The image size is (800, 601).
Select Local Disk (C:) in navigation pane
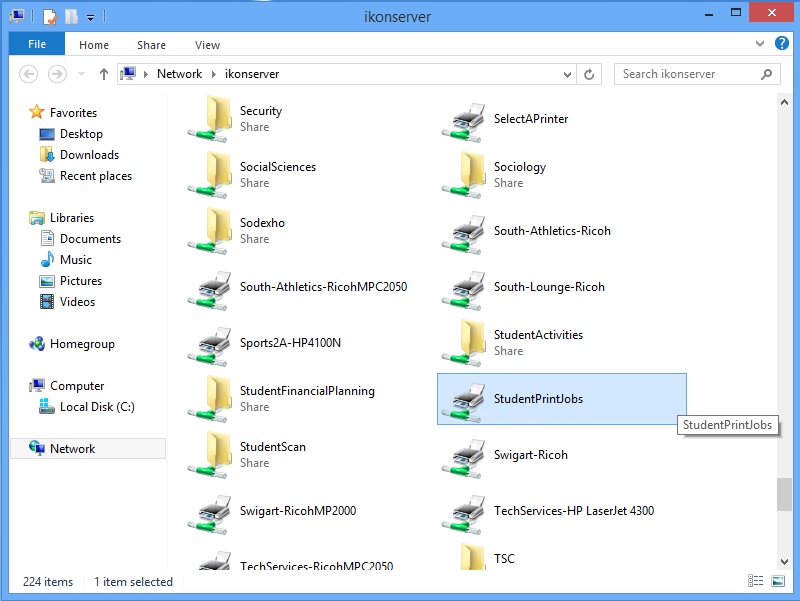click(97, 407)
